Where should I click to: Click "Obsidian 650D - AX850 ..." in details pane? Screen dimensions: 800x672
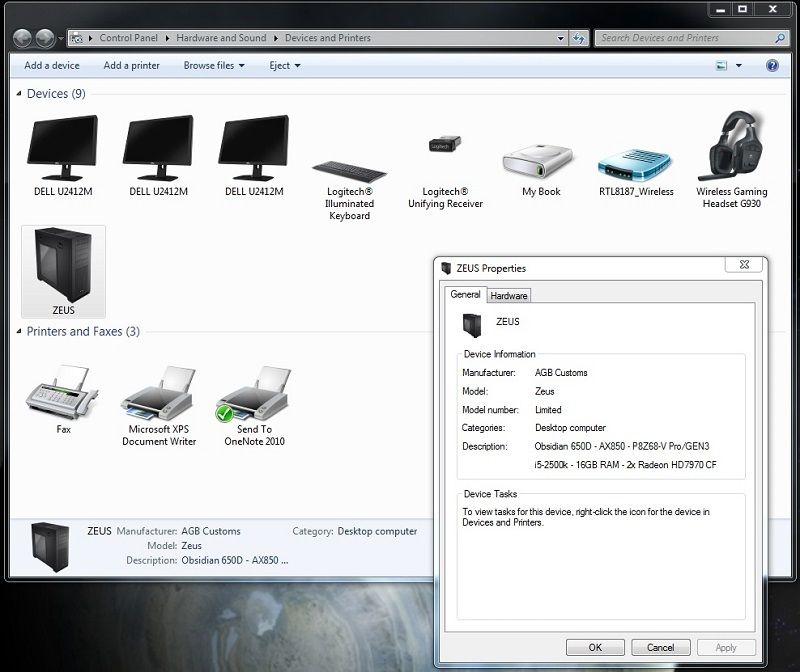click(235, 560)
